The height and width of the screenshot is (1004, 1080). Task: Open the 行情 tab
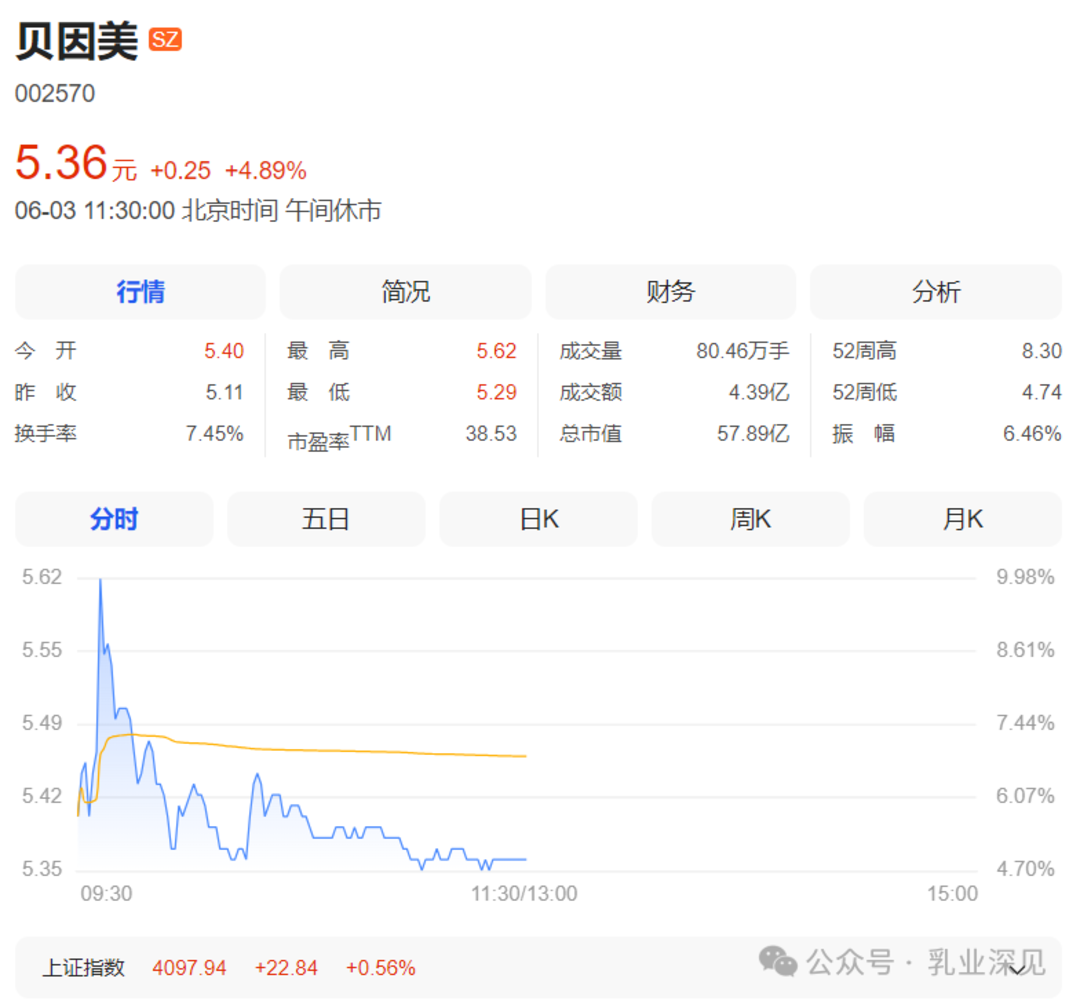(141, 292)
